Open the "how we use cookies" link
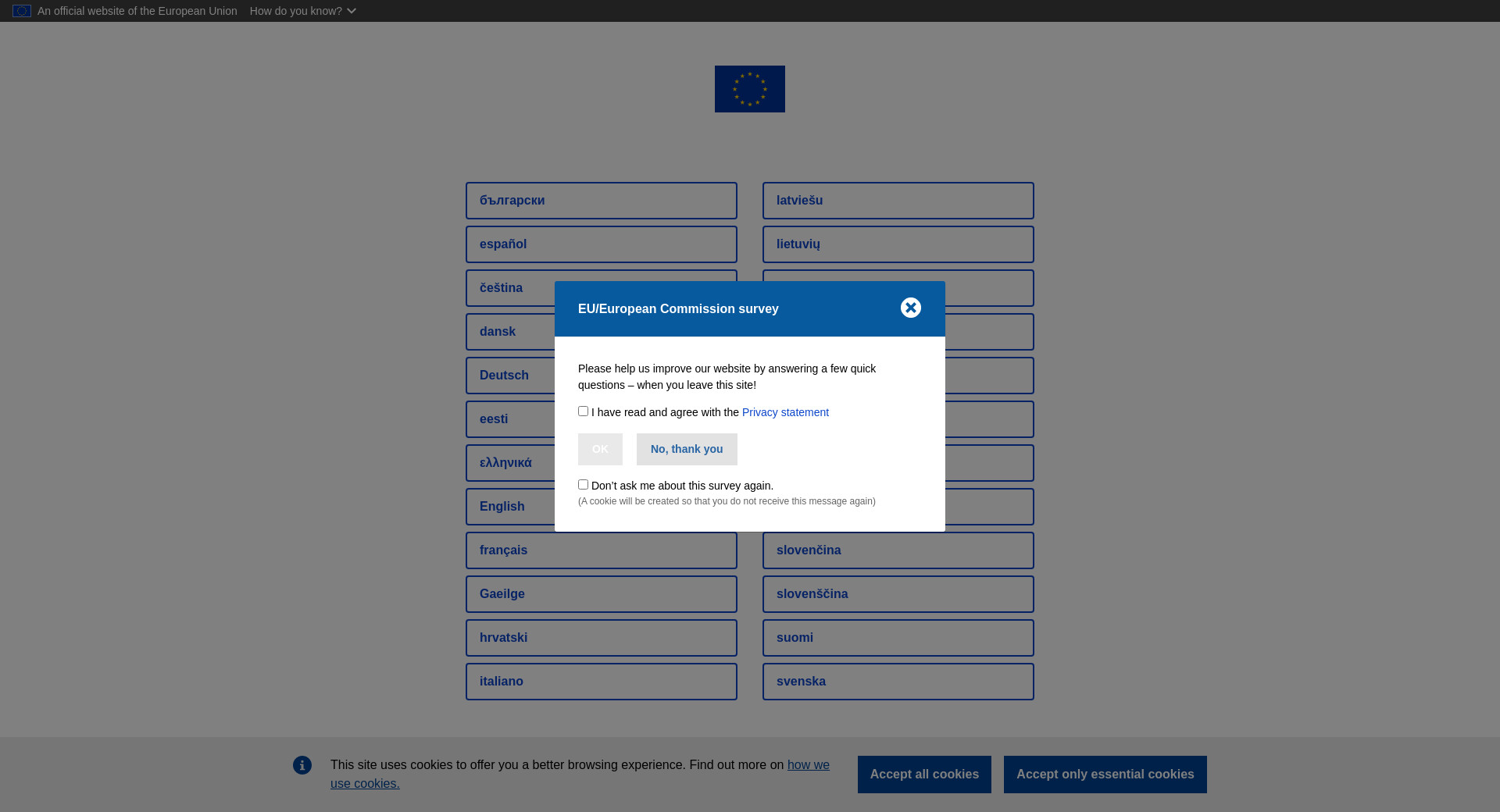This screenshot has width=1500, height=812. (x=808, y=765)
